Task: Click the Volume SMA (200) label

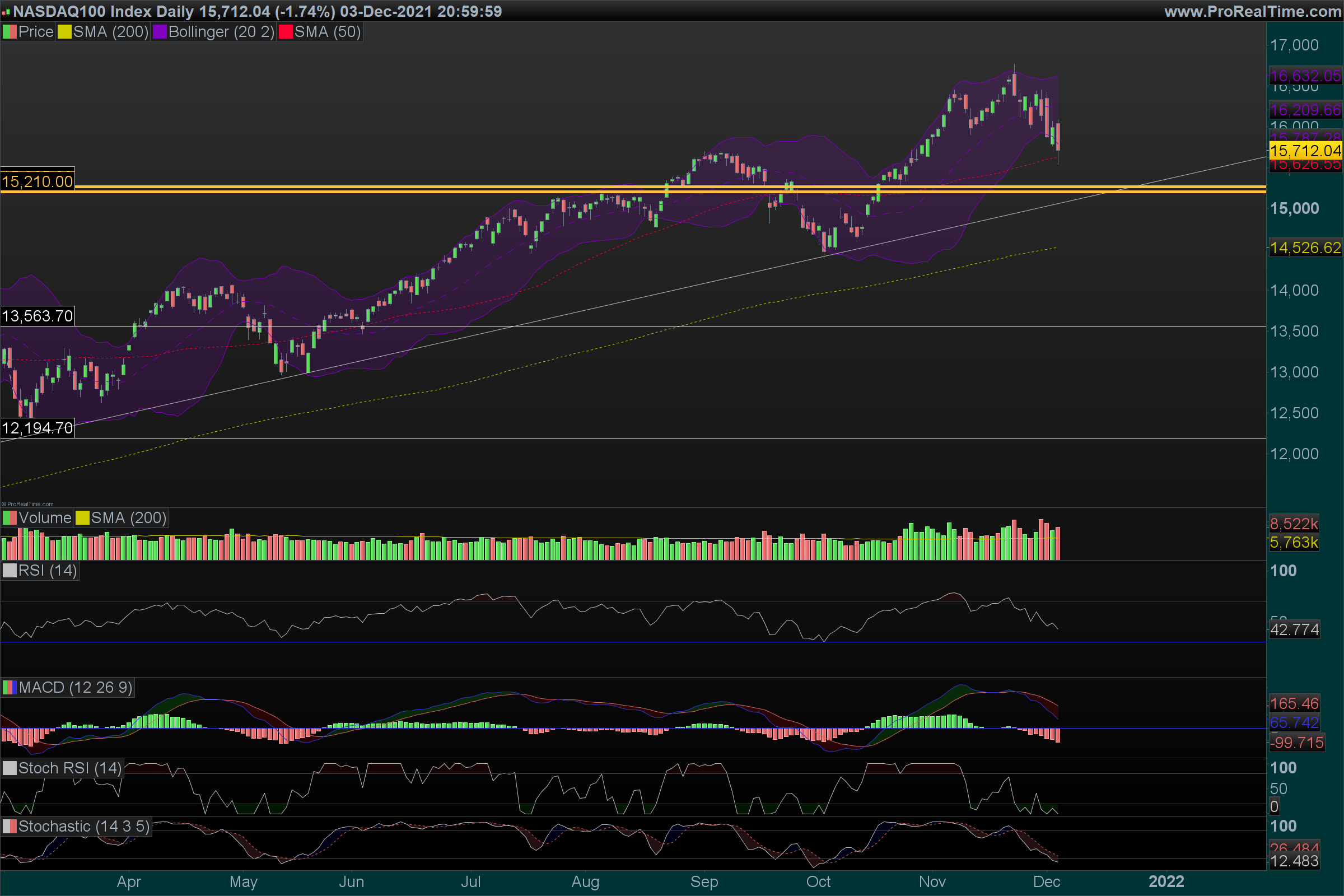Action: (x=129, y=517)
